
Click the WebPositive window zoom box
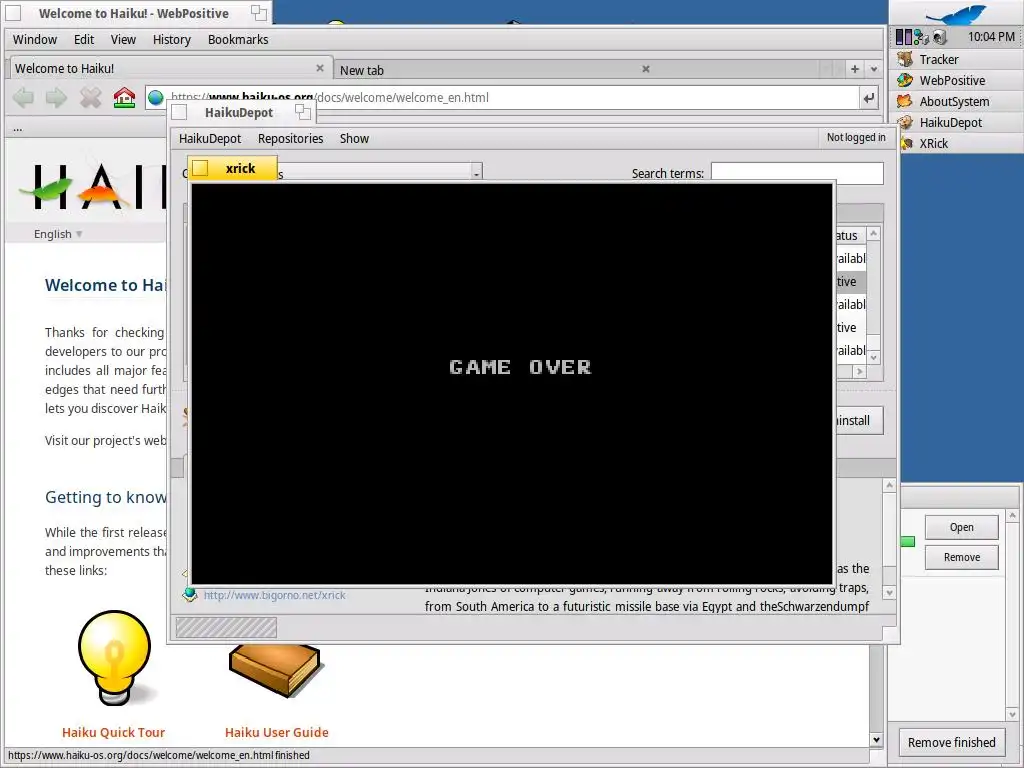(259, 13)
